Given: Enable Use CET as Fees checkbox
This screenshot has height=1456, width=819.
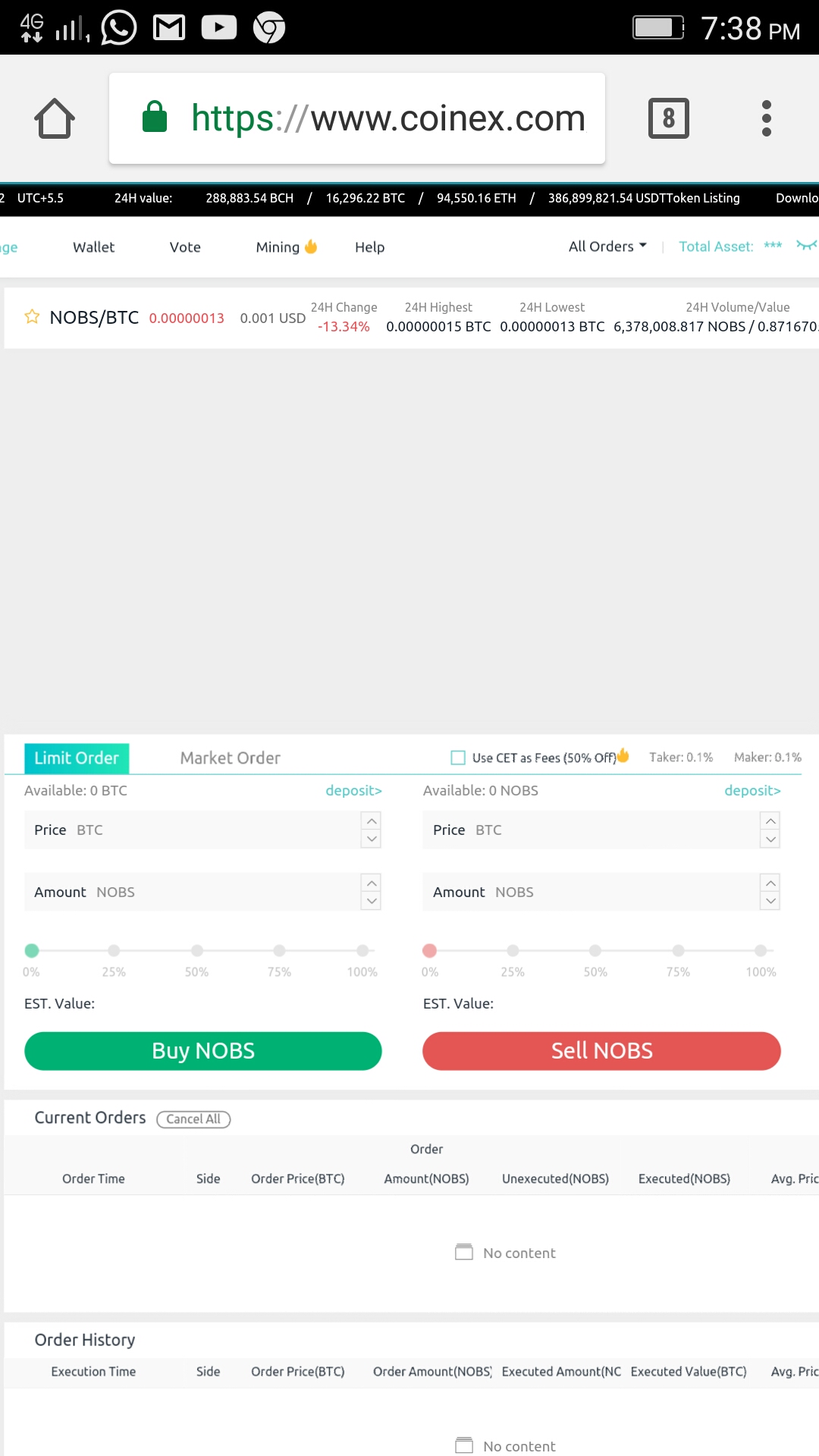Looking at the screenshot, I should 458,758.
